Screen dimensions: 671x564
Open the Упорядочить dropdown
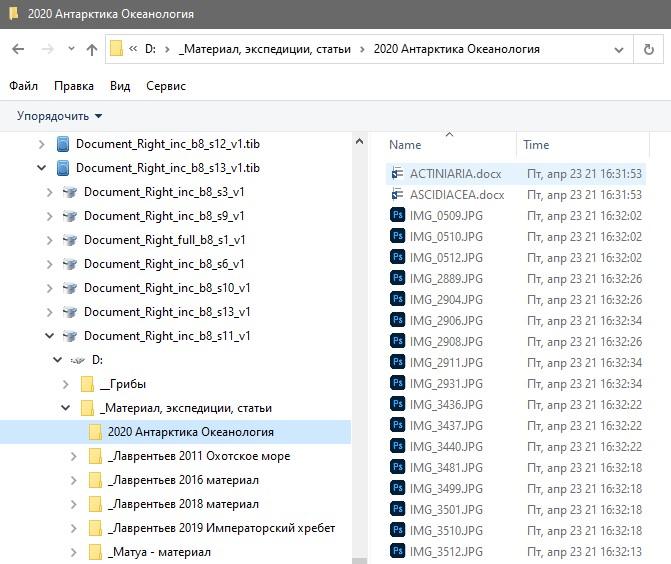click(x=59, y=116)
